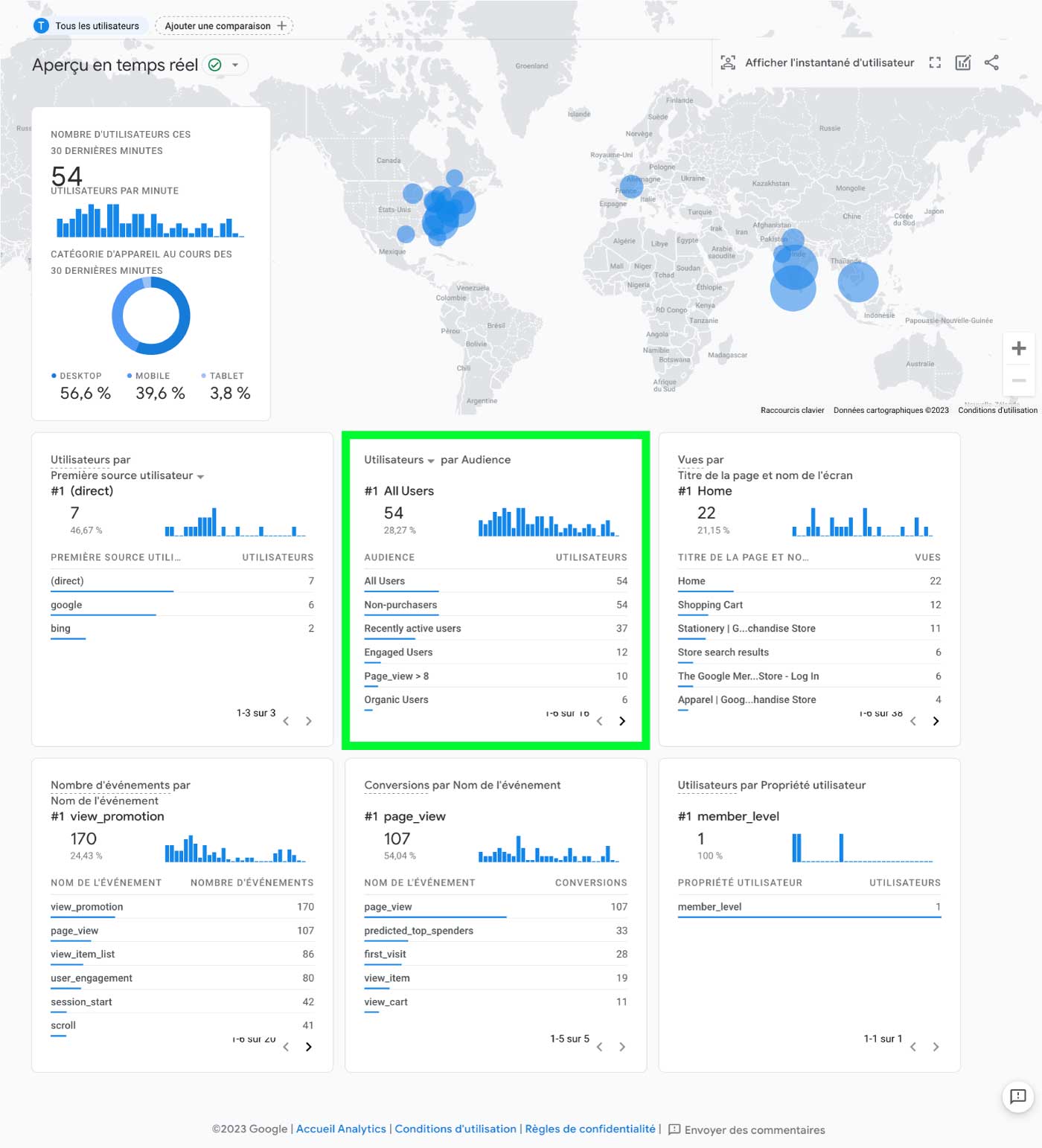
Task: Click the feedback icon in footer
Action: coord(674,1129)
